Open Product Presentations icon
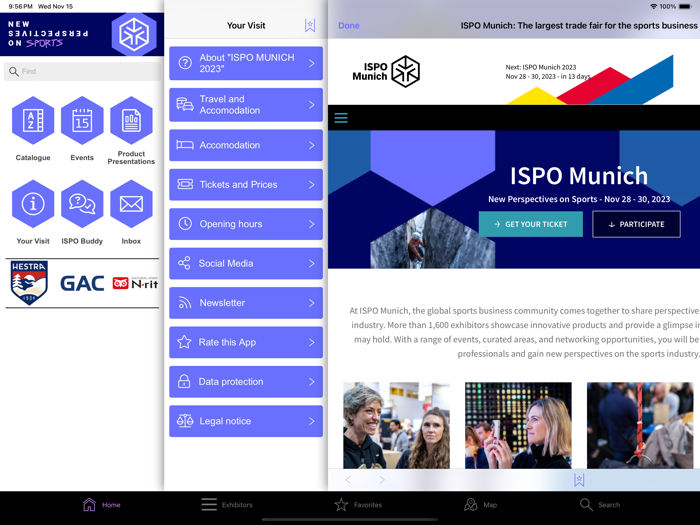 pos(131,121)
